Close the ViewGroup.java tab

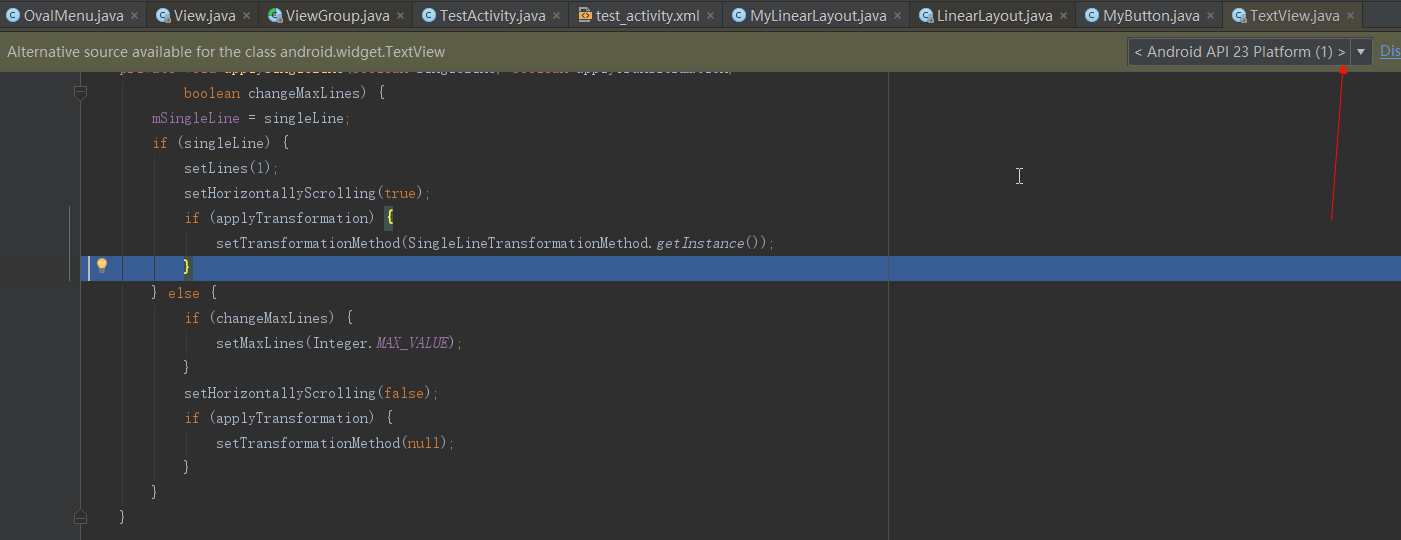coord(400,16)
